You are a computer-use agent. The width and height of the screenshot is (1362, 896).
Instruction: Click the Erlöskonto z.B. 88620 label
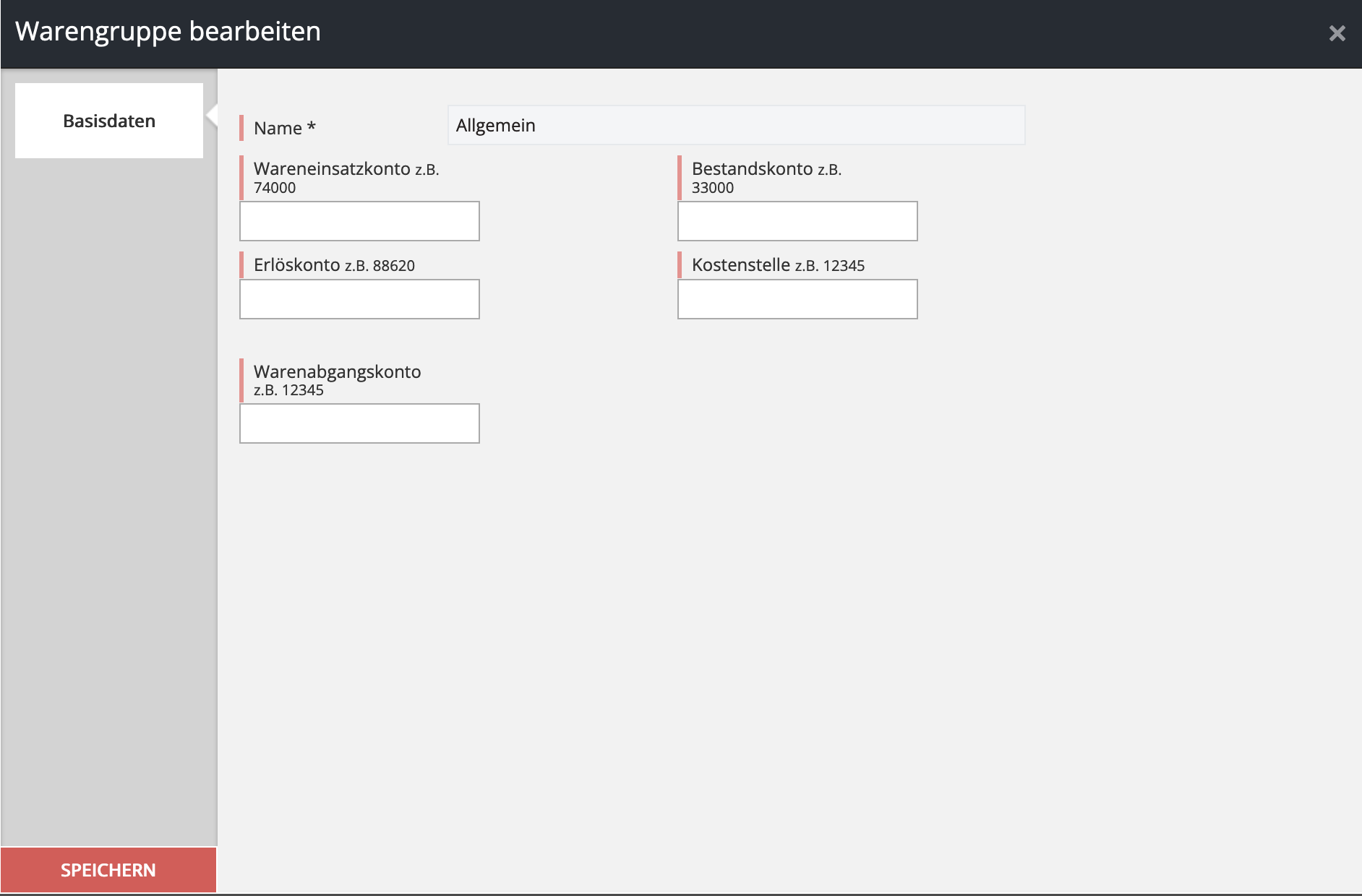pyautogui.click(x=333, y=265)
